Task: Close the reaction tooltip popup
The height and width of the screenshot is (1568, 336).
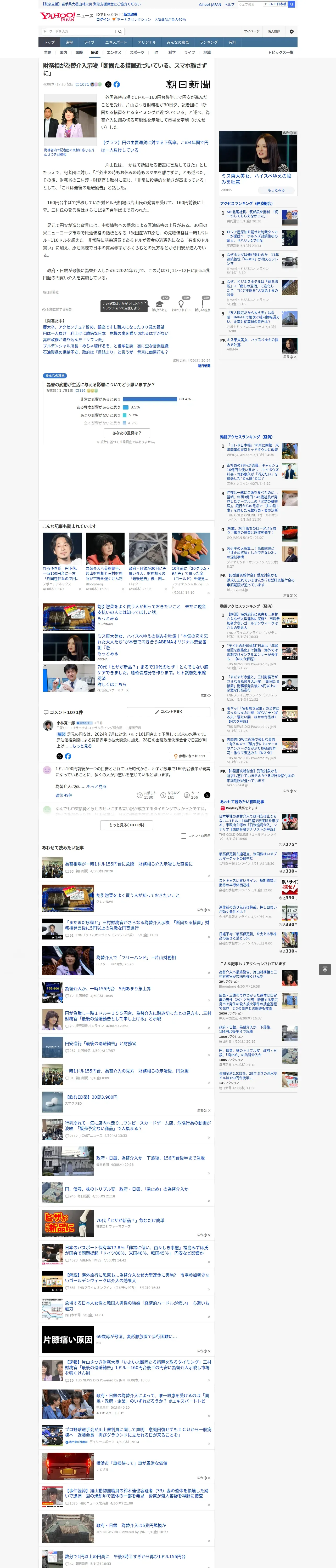Action: point(146,303)
